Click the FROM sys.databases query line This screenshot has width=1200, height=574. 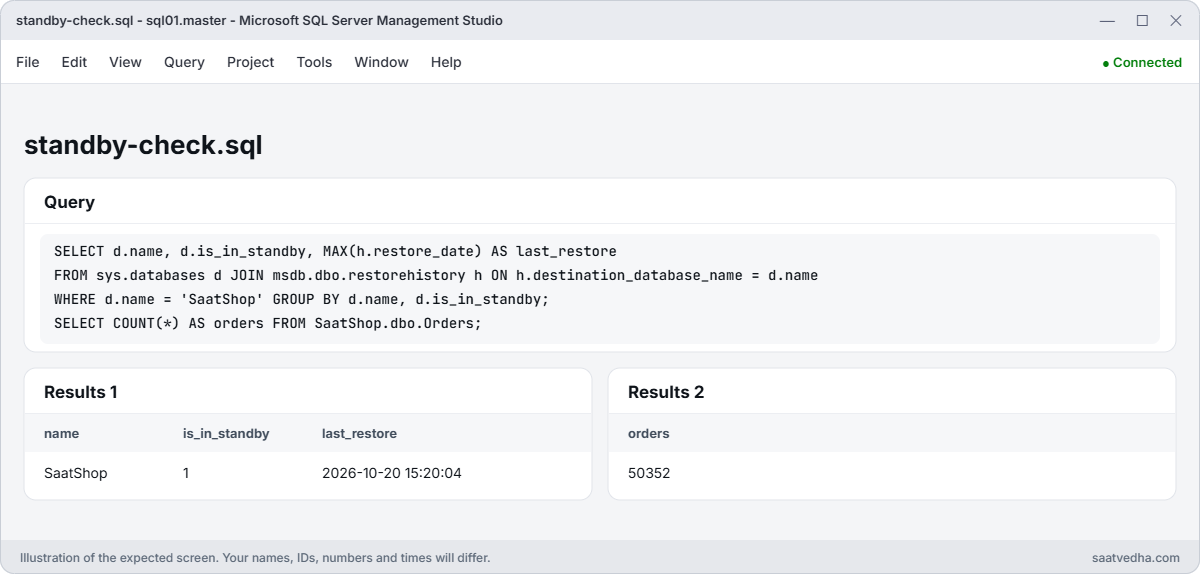tap(436, 275)
